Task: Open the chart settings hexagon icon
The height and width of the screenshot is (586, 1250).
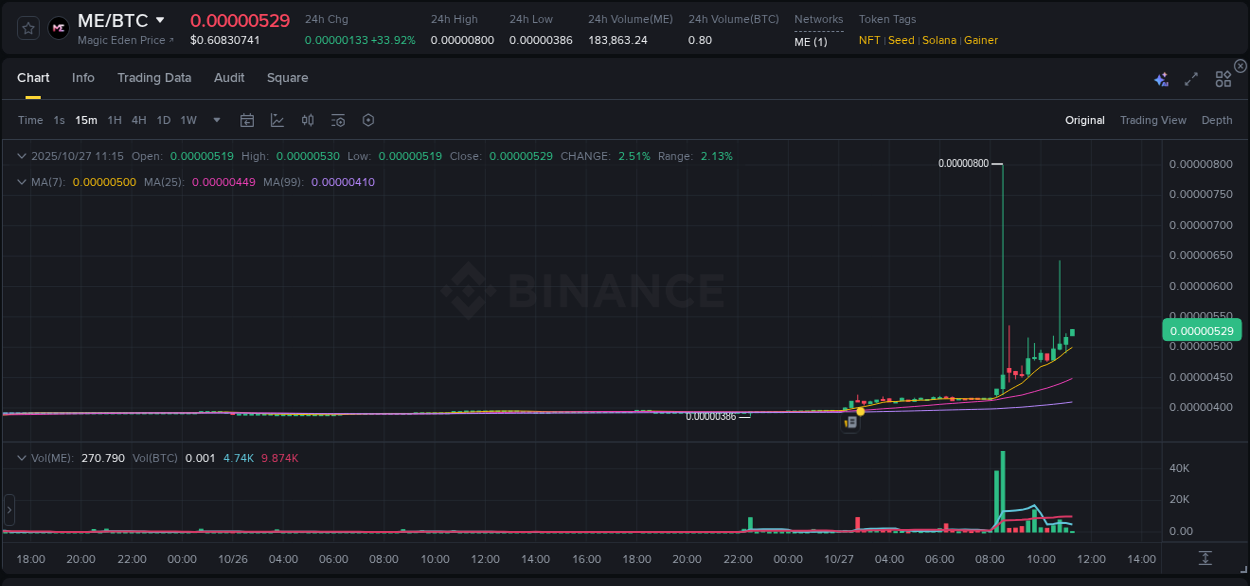Action: click(368, 119)
